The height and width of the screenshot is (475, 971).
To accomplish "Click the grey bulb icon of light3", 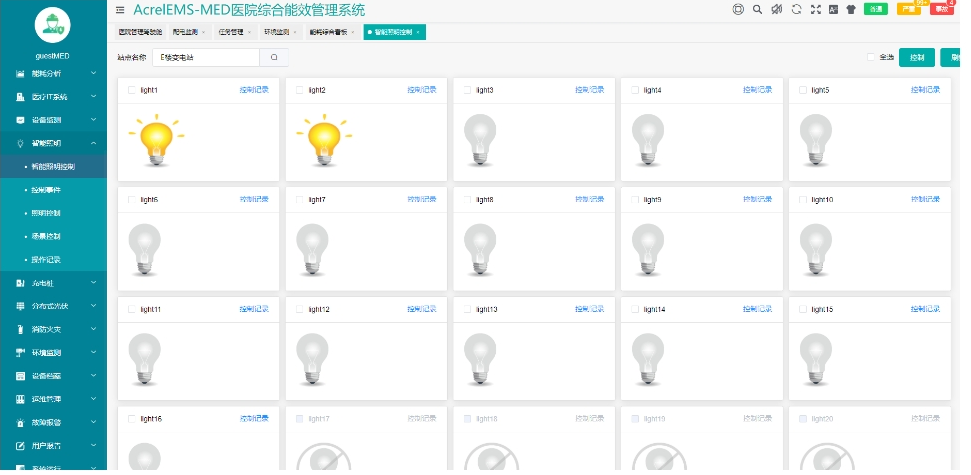I will [480, 140].
